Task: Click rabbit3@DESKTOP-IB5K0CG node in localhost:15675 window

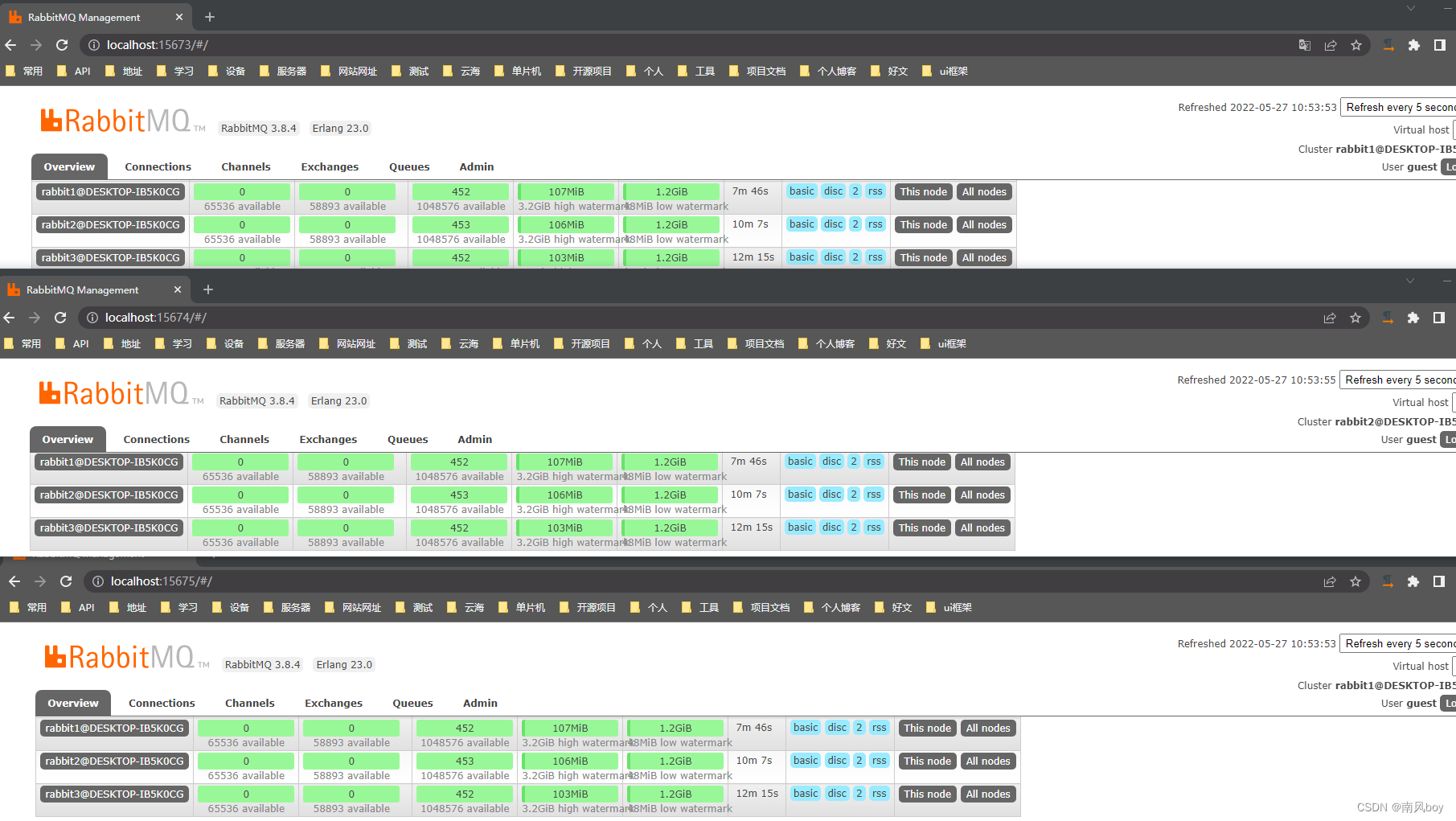Action: pyautogui.click(x=115, y=794)
